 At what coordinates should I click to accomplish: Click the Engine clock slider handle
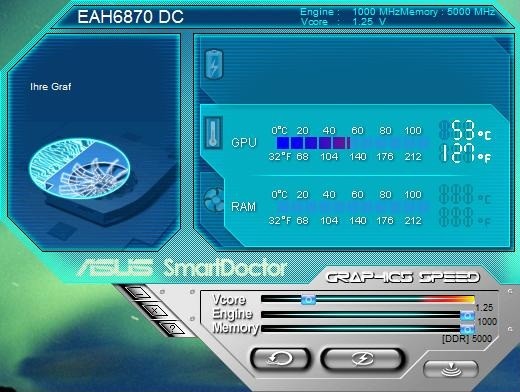pyautogui.click(x=467, y=315)
